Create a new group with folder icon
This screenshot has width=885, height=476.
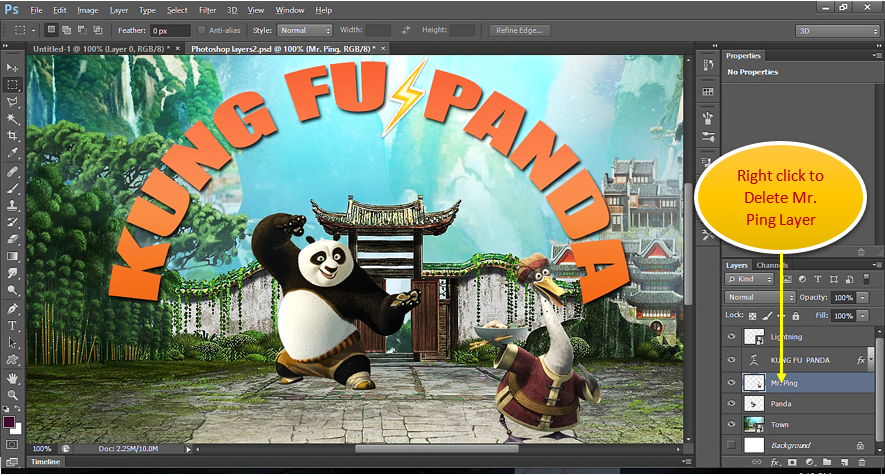pos(826,463)
